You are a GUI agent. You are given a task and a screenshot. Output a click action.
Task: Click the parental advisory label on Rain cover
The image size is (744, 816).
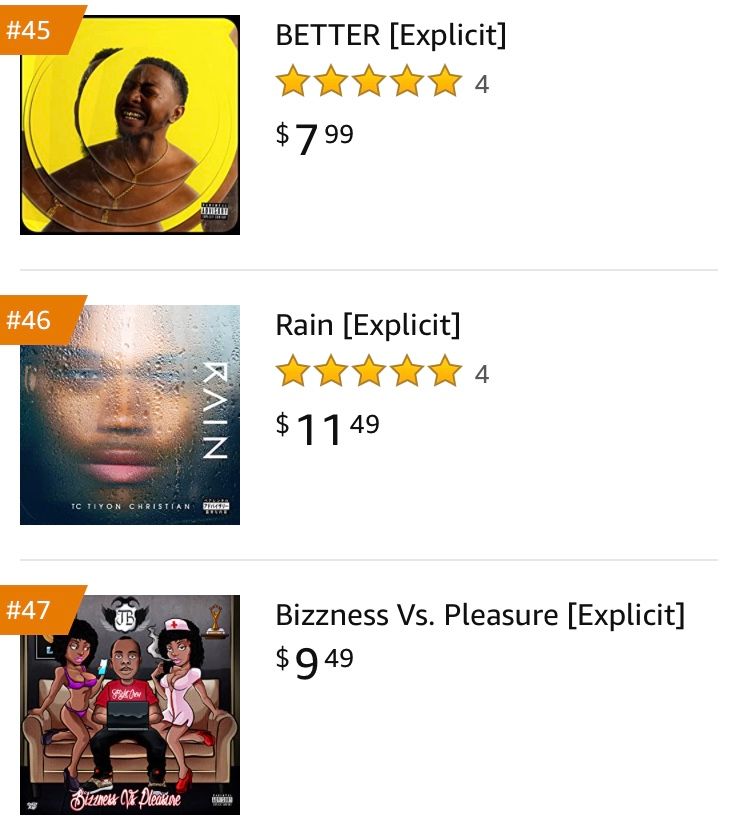click(x=217, y=507)
